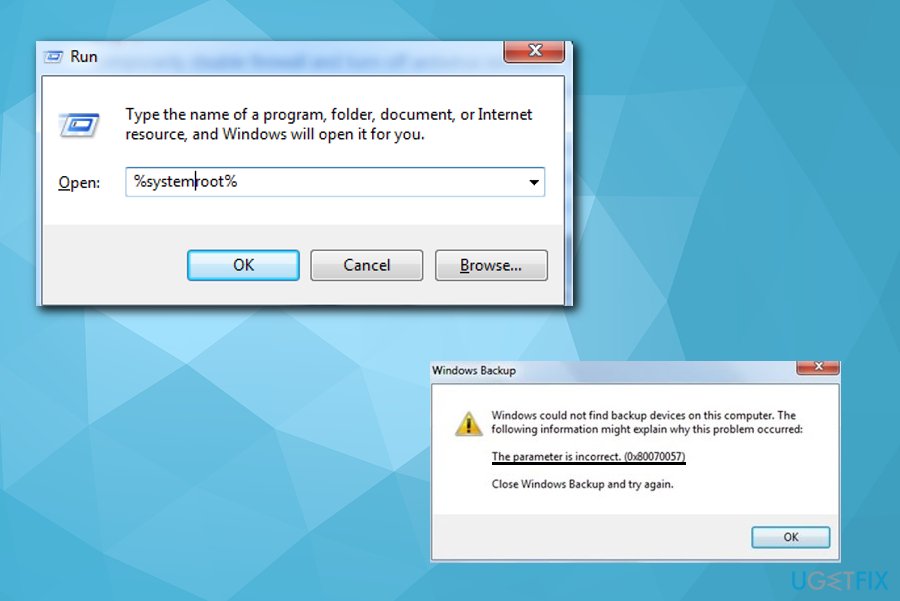The image size is (900, 601).
Task: Close the Run dialog with red X
Action: 534,51
